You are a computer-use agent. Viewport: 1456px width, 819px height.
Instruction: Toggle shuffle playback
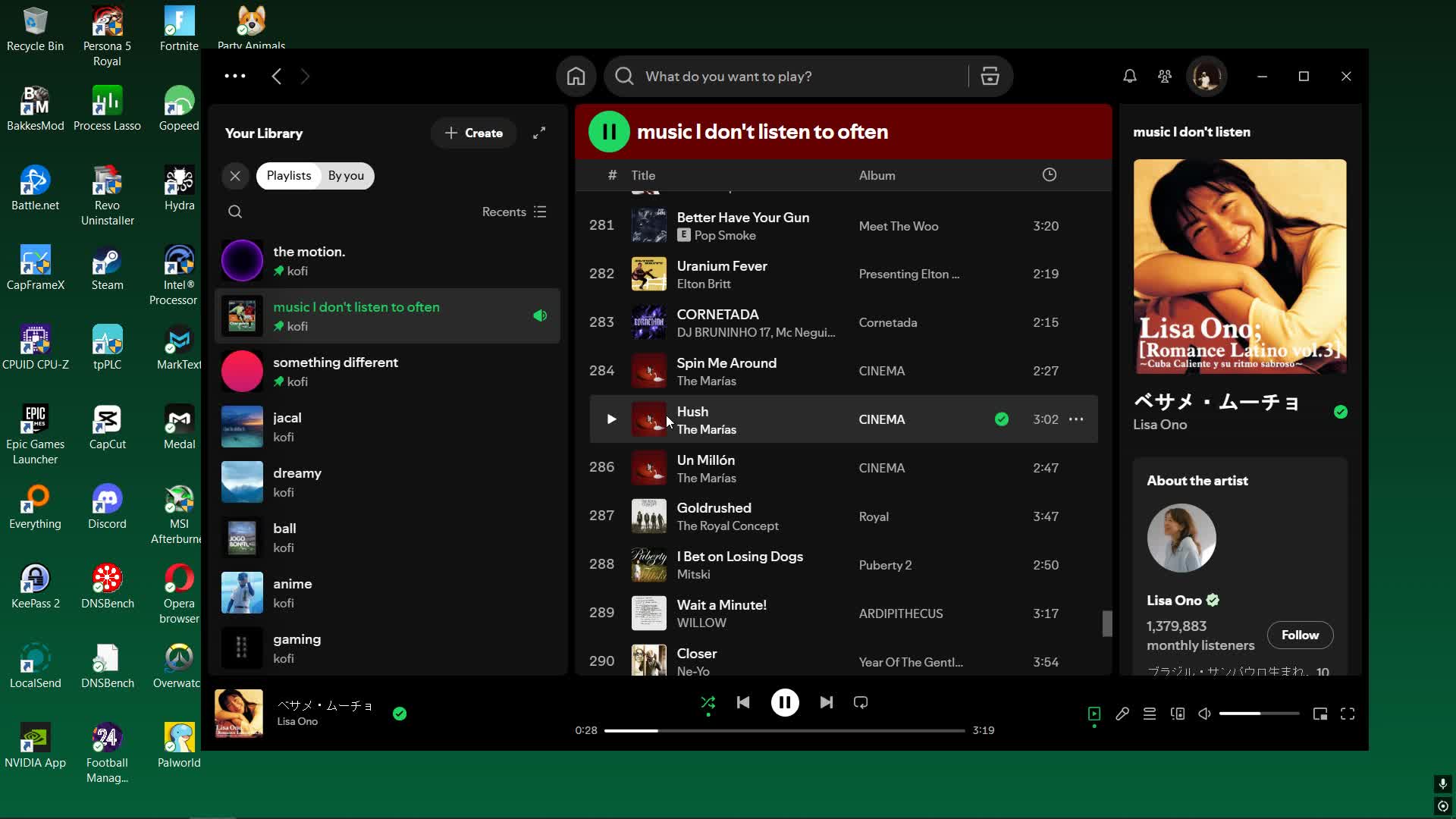tap(708, 703)
